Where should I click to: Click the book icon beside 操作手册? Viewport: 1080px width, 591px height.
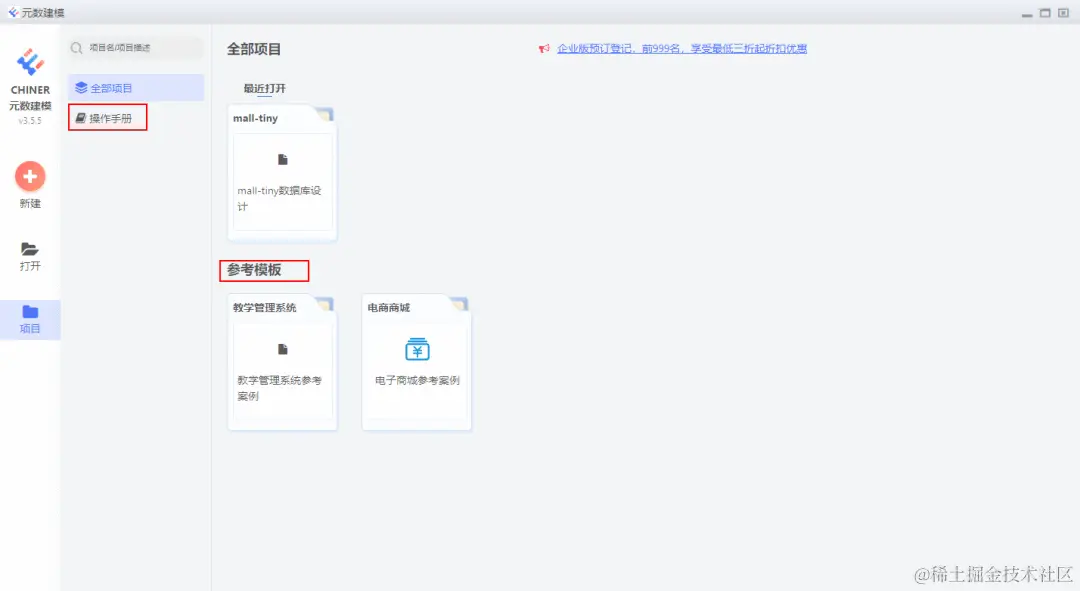coord(79,117)
